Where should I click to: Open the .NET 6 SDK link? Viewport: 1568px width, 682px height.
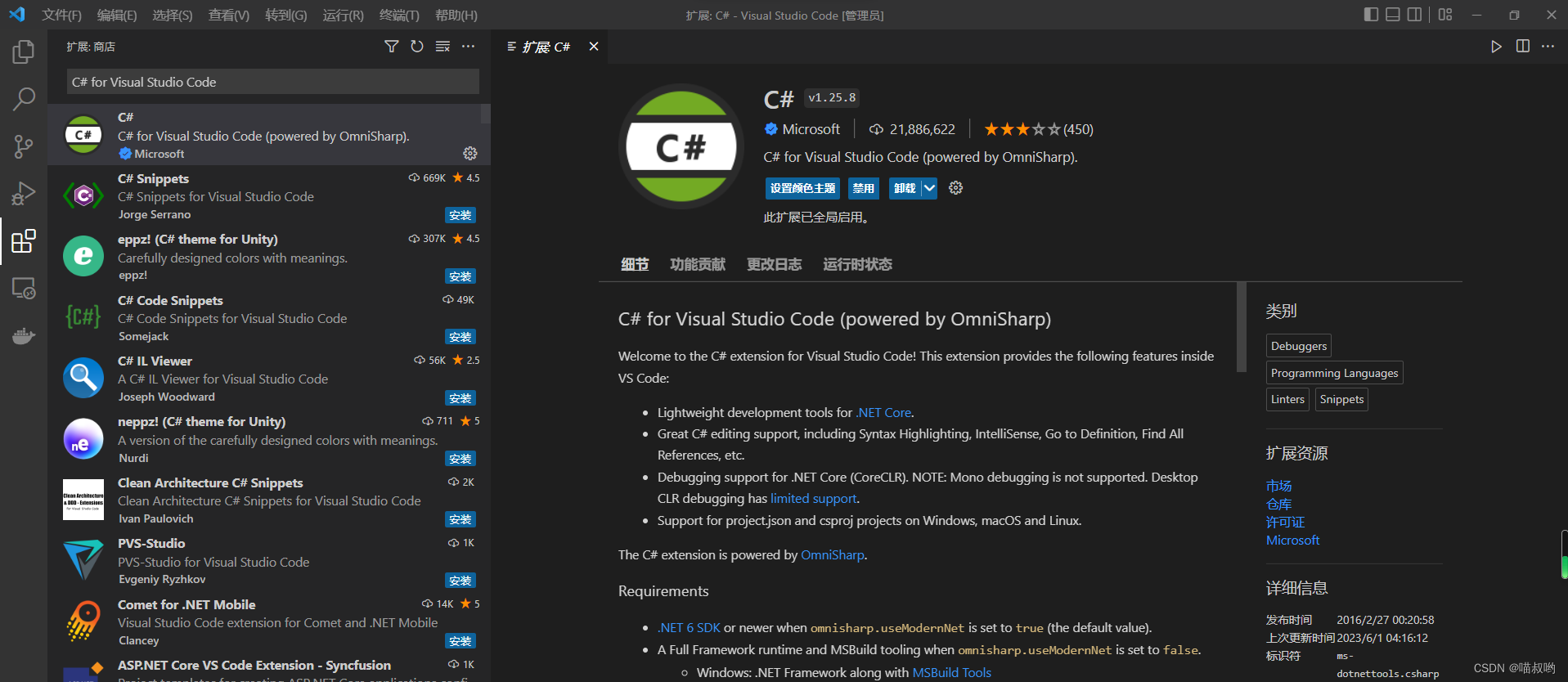pyautogui.click(x=689, y=628)
